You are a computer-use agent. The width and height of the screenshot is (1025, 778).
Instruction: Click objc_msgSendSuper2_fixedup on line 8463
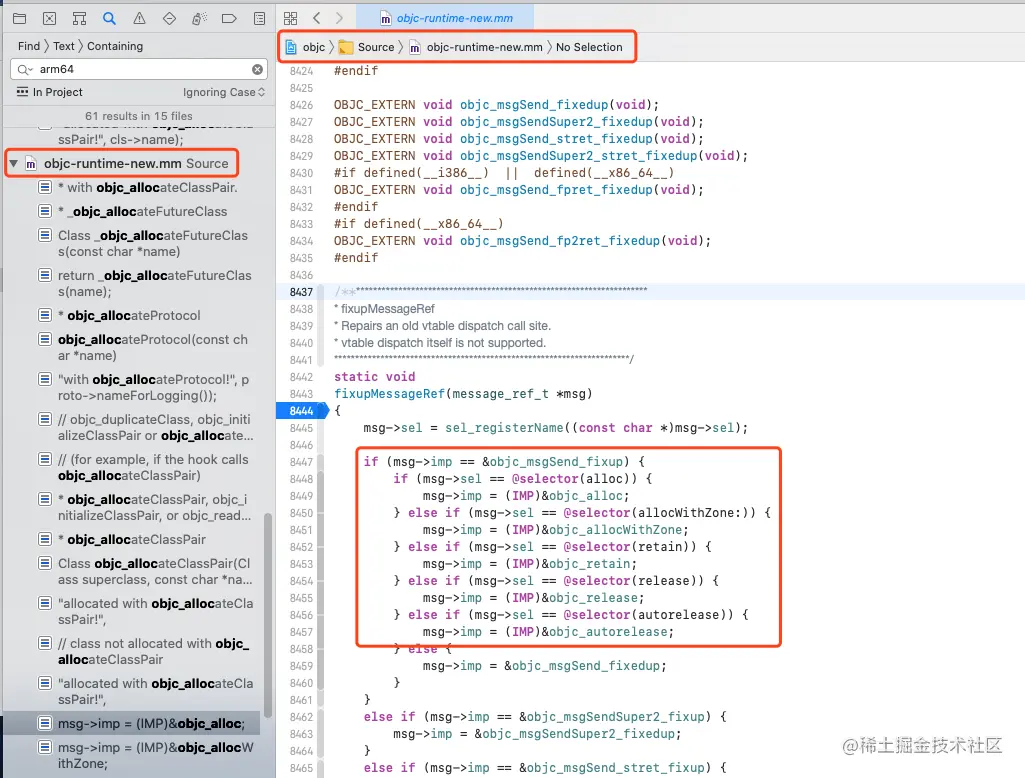[x=577, y=734]
